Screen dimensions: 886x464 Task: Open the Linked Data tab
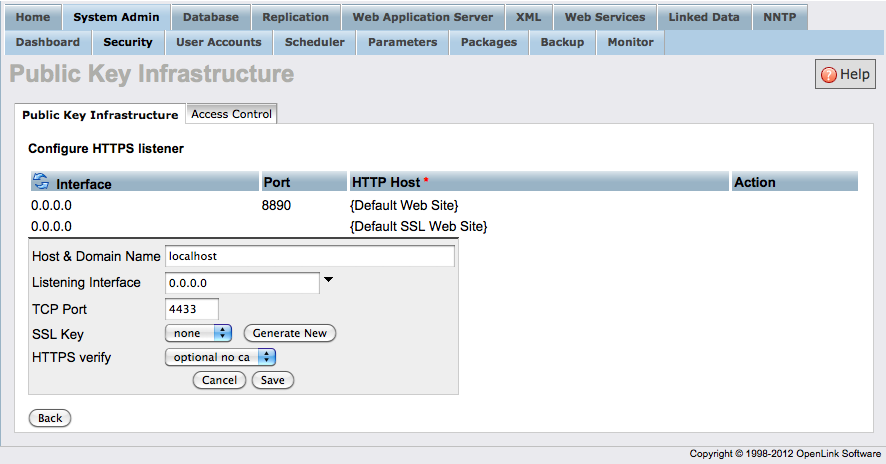pos(704,17)
